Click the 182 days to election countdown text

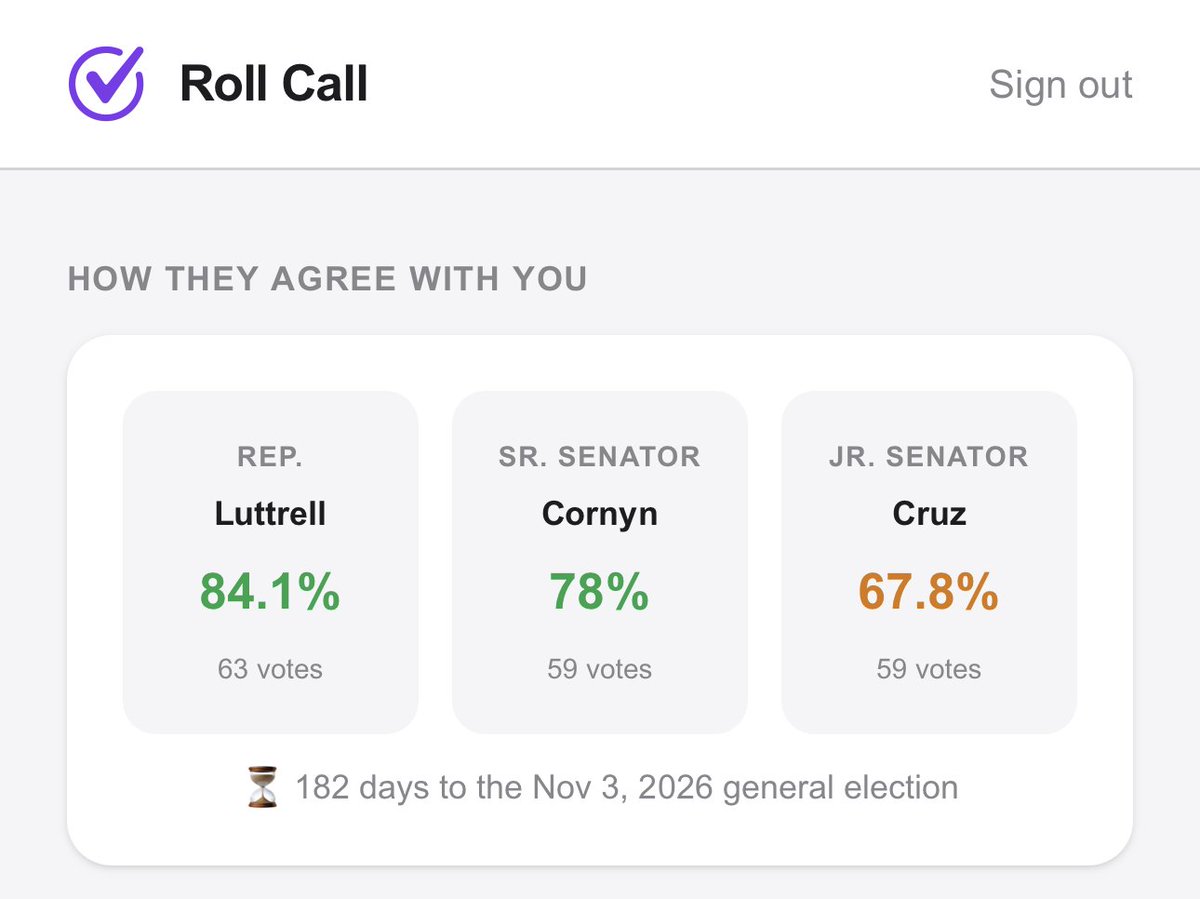tap(626, 787)
